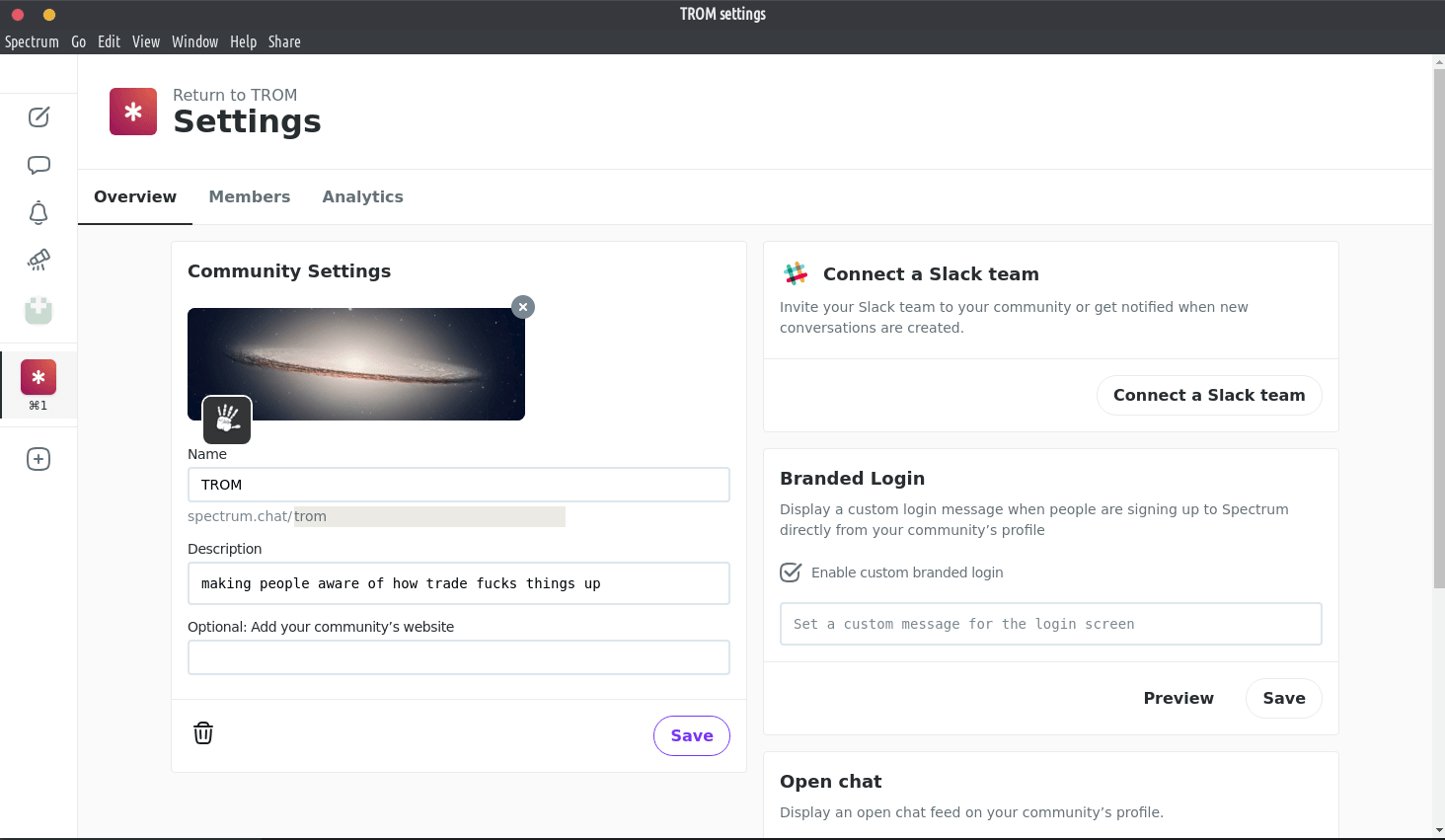
Task: Open the messages chat bubble icon
Action: tap(38, 165)
